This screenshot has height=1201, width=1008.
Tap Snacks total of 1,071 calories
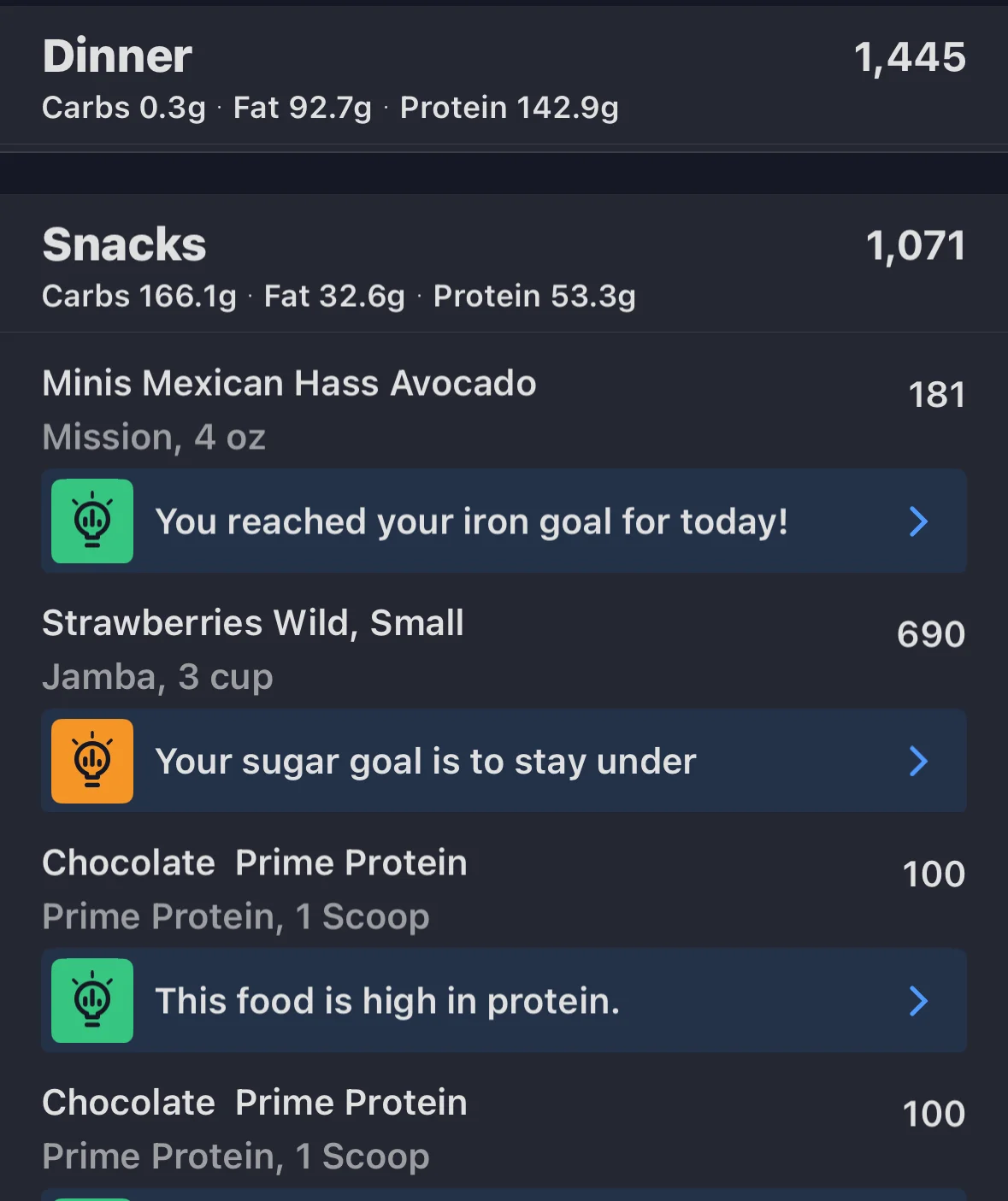pyautogui.click(x=916, y=246)
